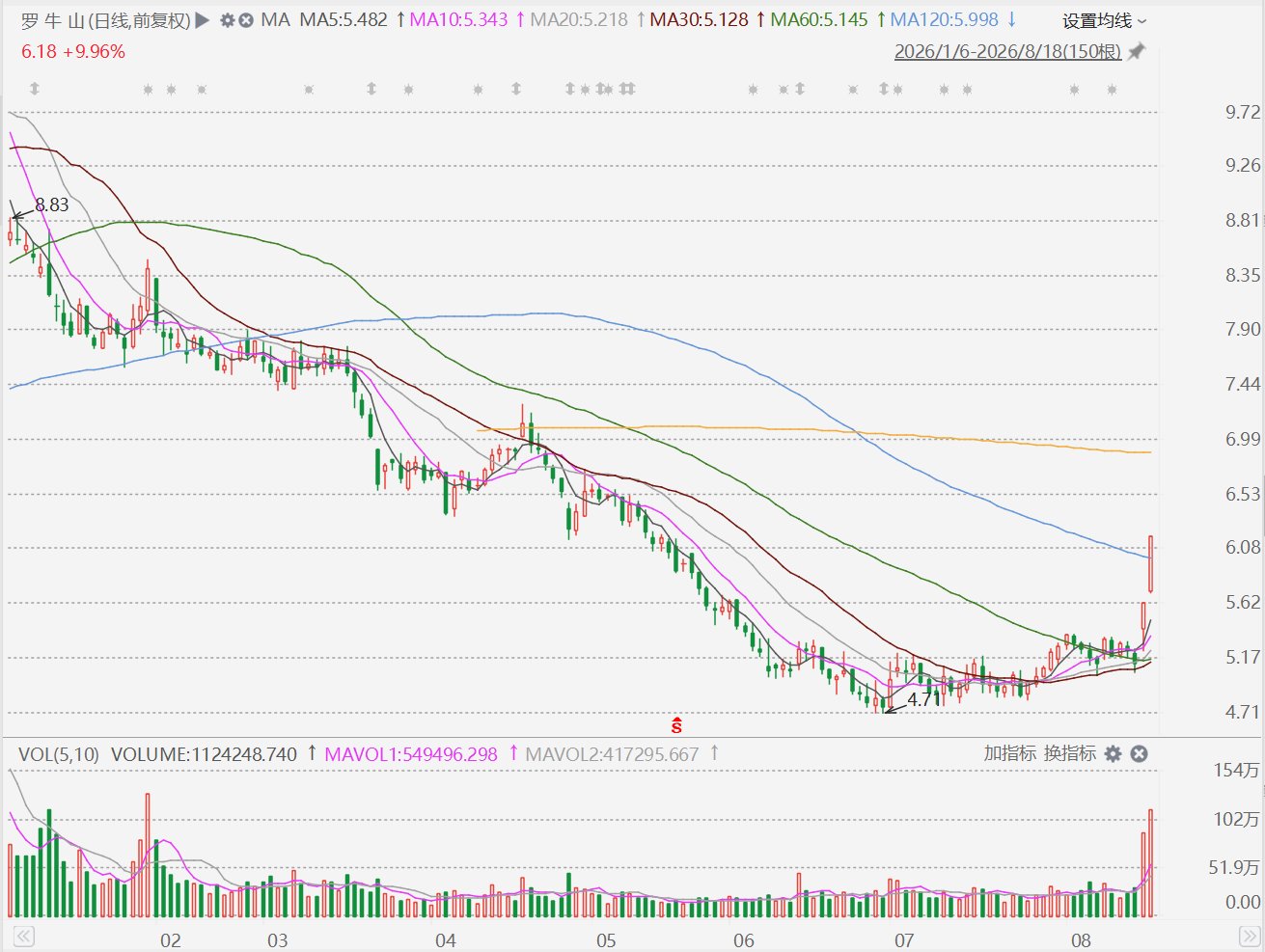
Task: Click the 罗牛山(日线,前复权) chart title
Action: click(106, 20)
